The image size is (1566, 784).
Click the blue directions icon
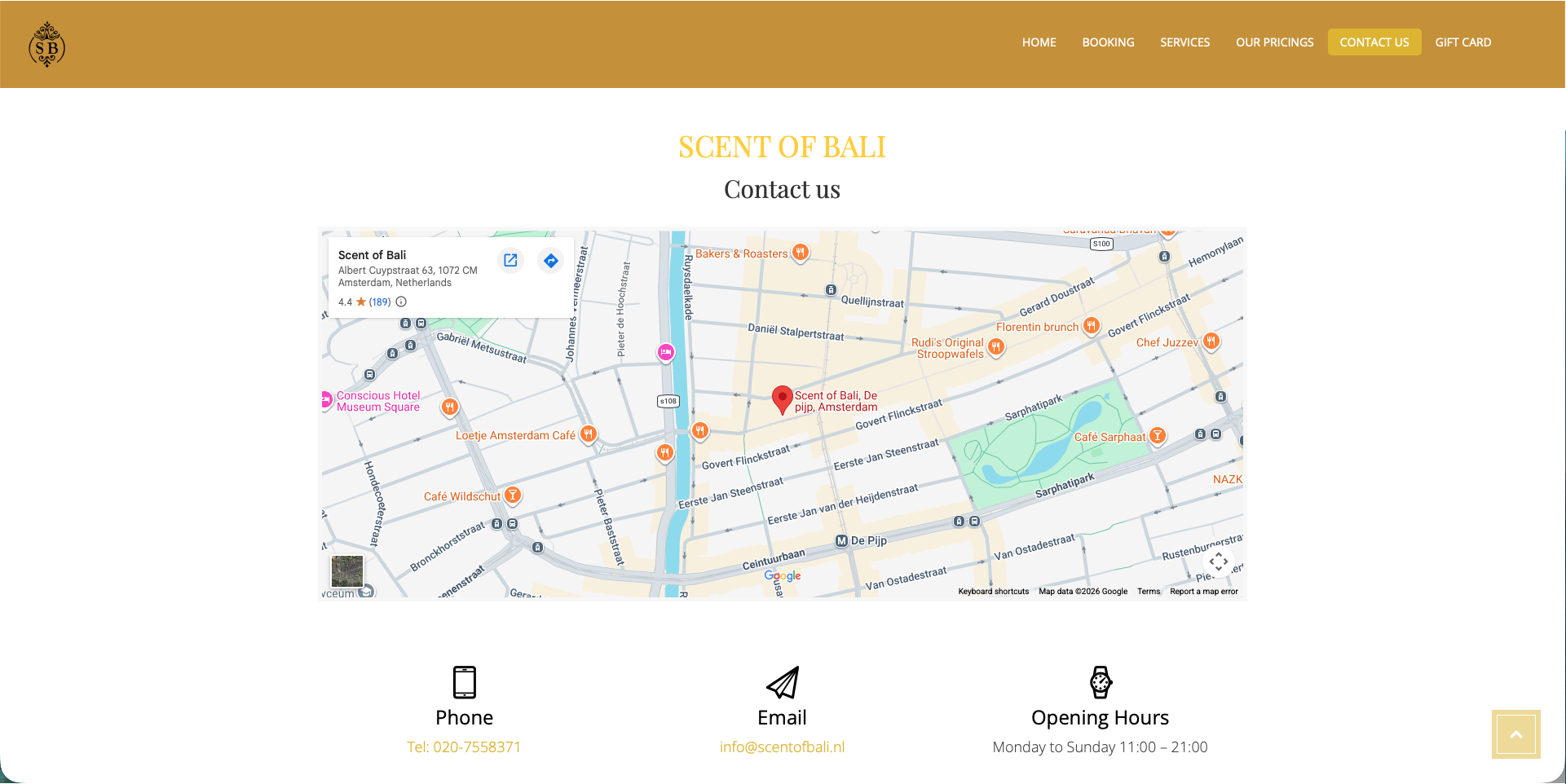tap(551, 261)
